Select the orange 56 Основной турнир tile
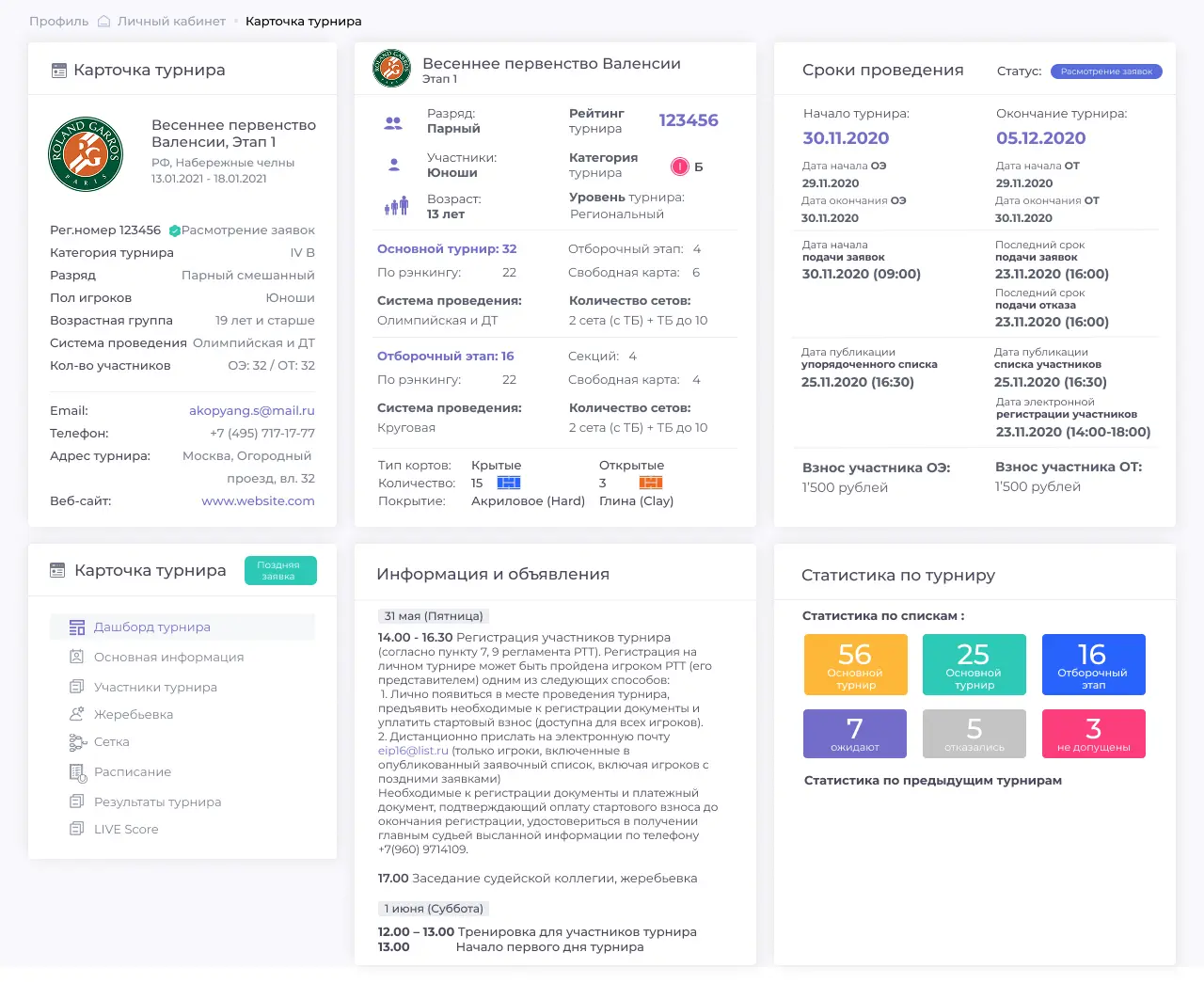The image size is (1204, 984). pyautogui.click(x=856, y=664)
